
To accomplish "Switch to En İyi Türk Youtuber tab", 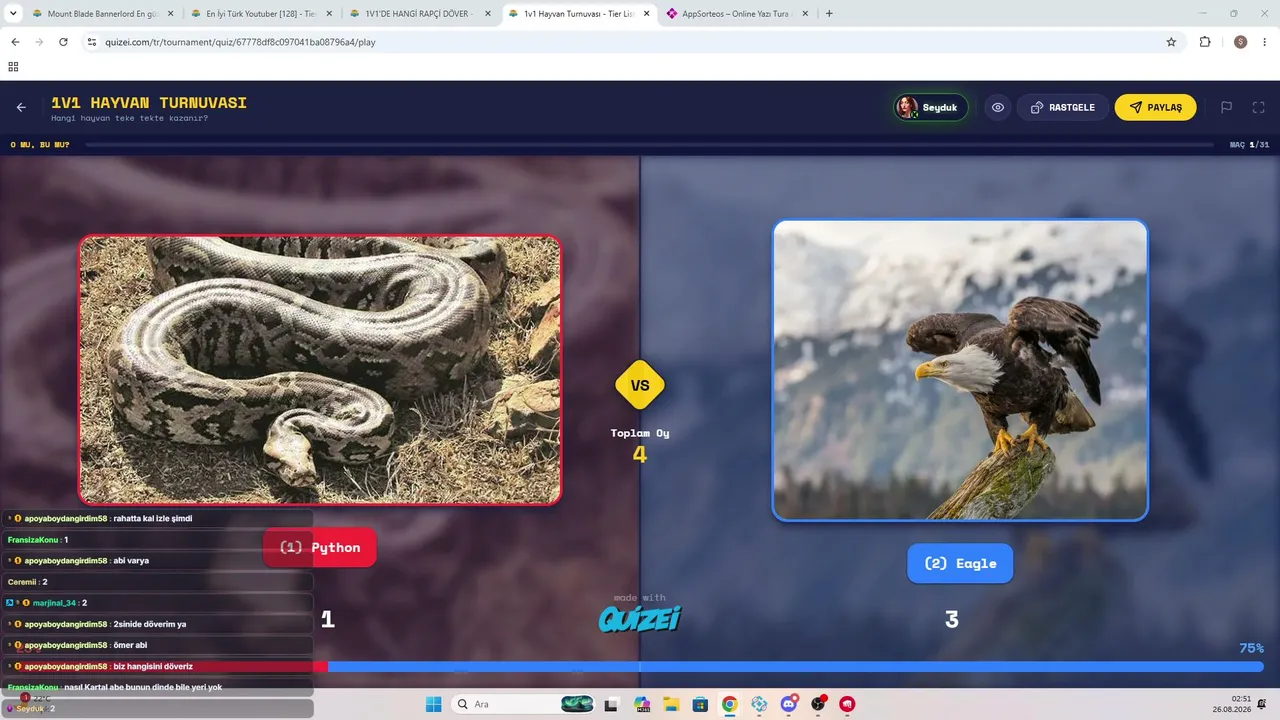I will (x=263, y=14).
